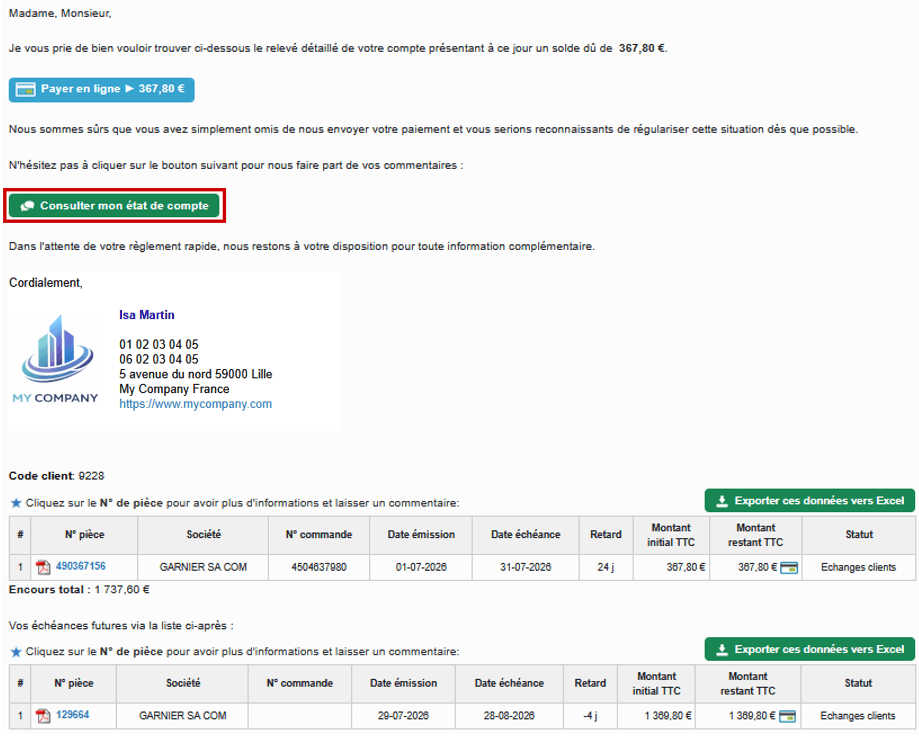Open the invoice number 129664 link
This screenshot has width=919, height=736.
[x=73, y=715]
